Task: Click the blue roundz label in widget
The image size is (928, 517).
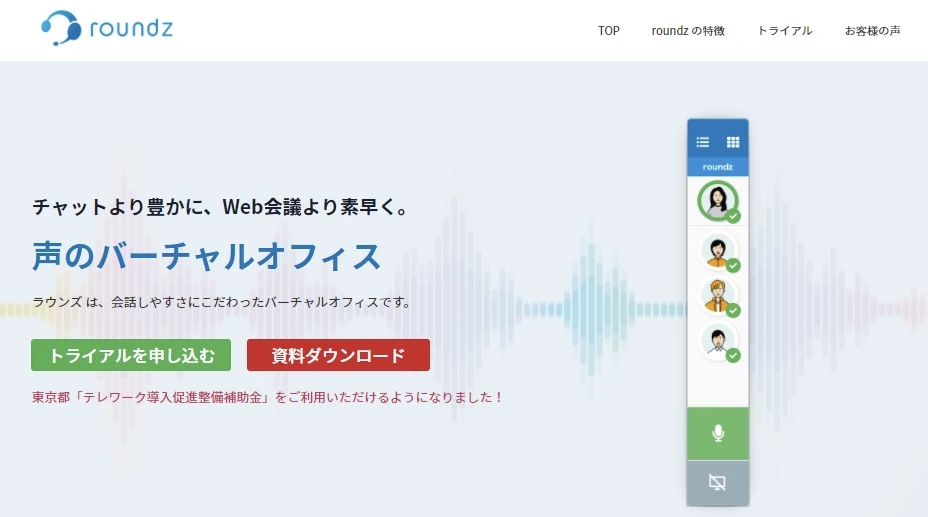Action: point(717,167)
